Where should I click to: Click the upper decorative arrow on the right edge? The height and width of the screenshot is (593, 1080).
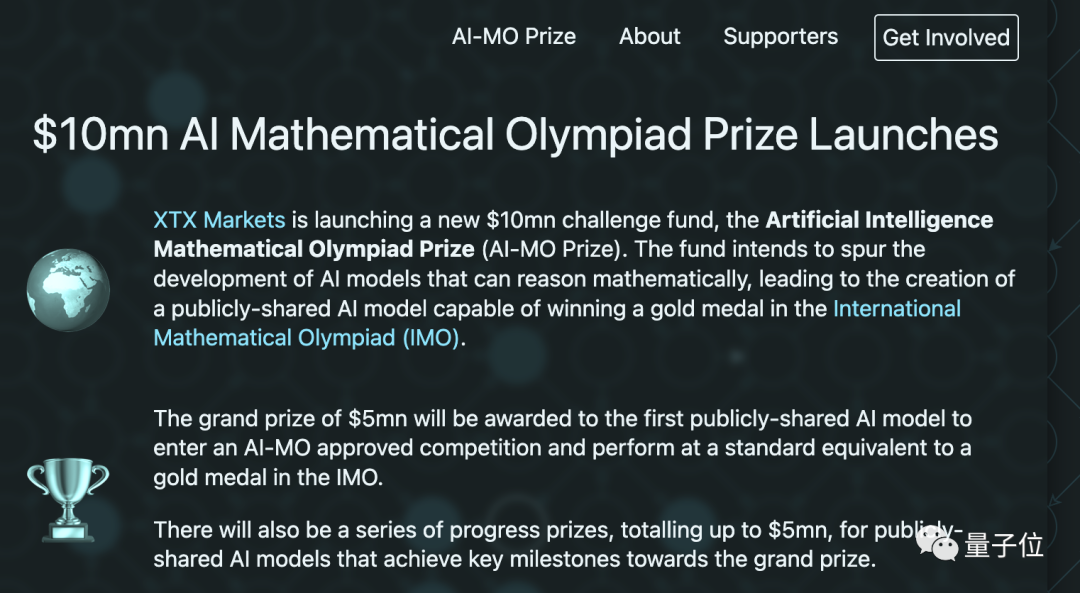click(1057, 245)
